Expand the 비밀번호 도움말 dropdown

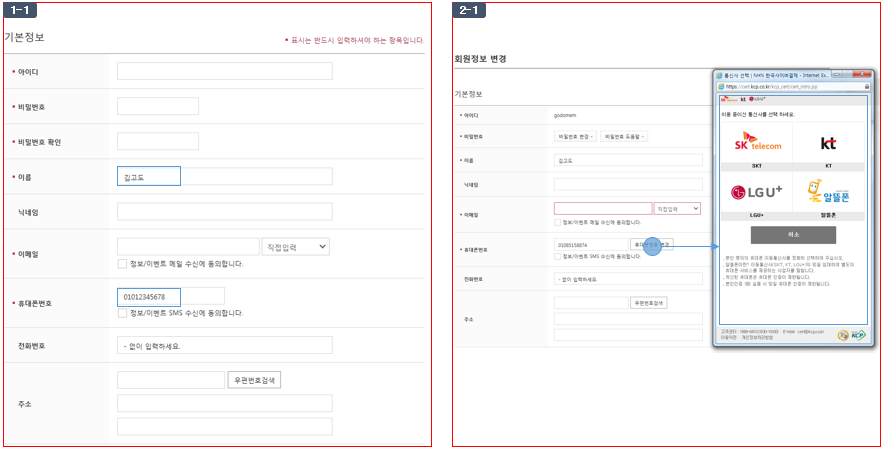click(624, 137)
